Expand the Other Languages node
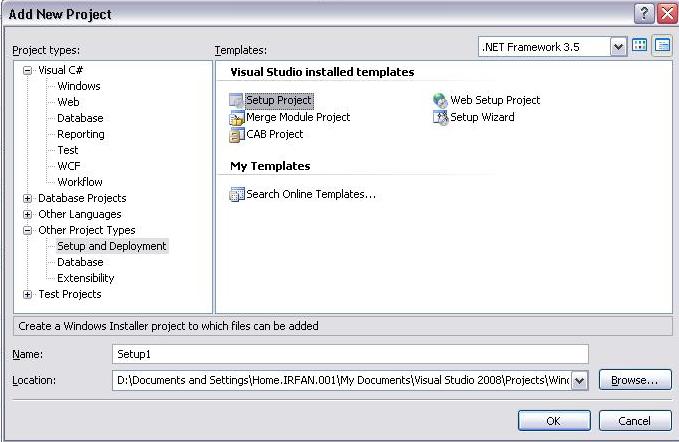 [28, 214]
